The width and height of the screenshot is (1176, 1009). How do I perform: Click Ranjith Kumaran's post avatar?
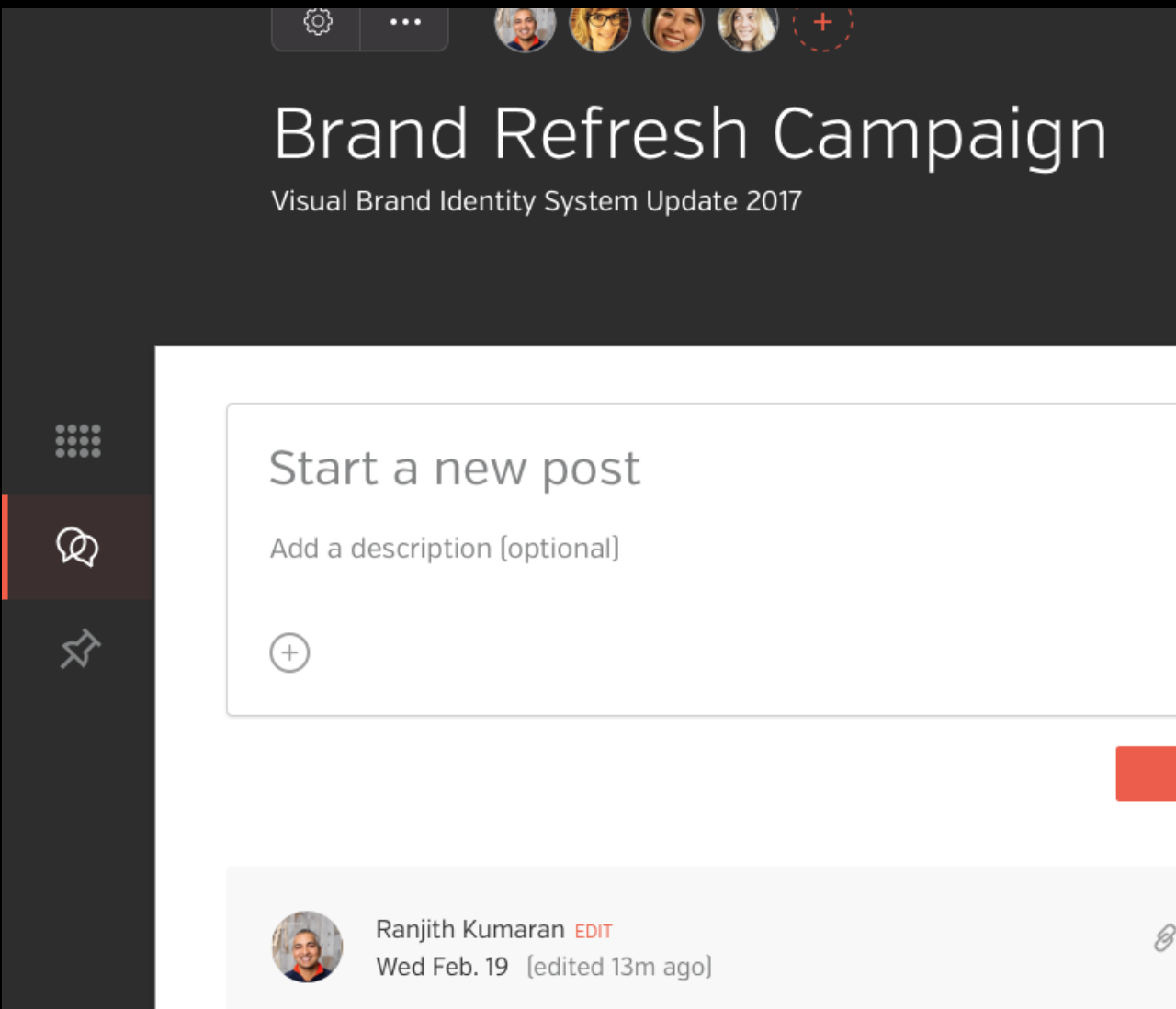pos(307,947)
